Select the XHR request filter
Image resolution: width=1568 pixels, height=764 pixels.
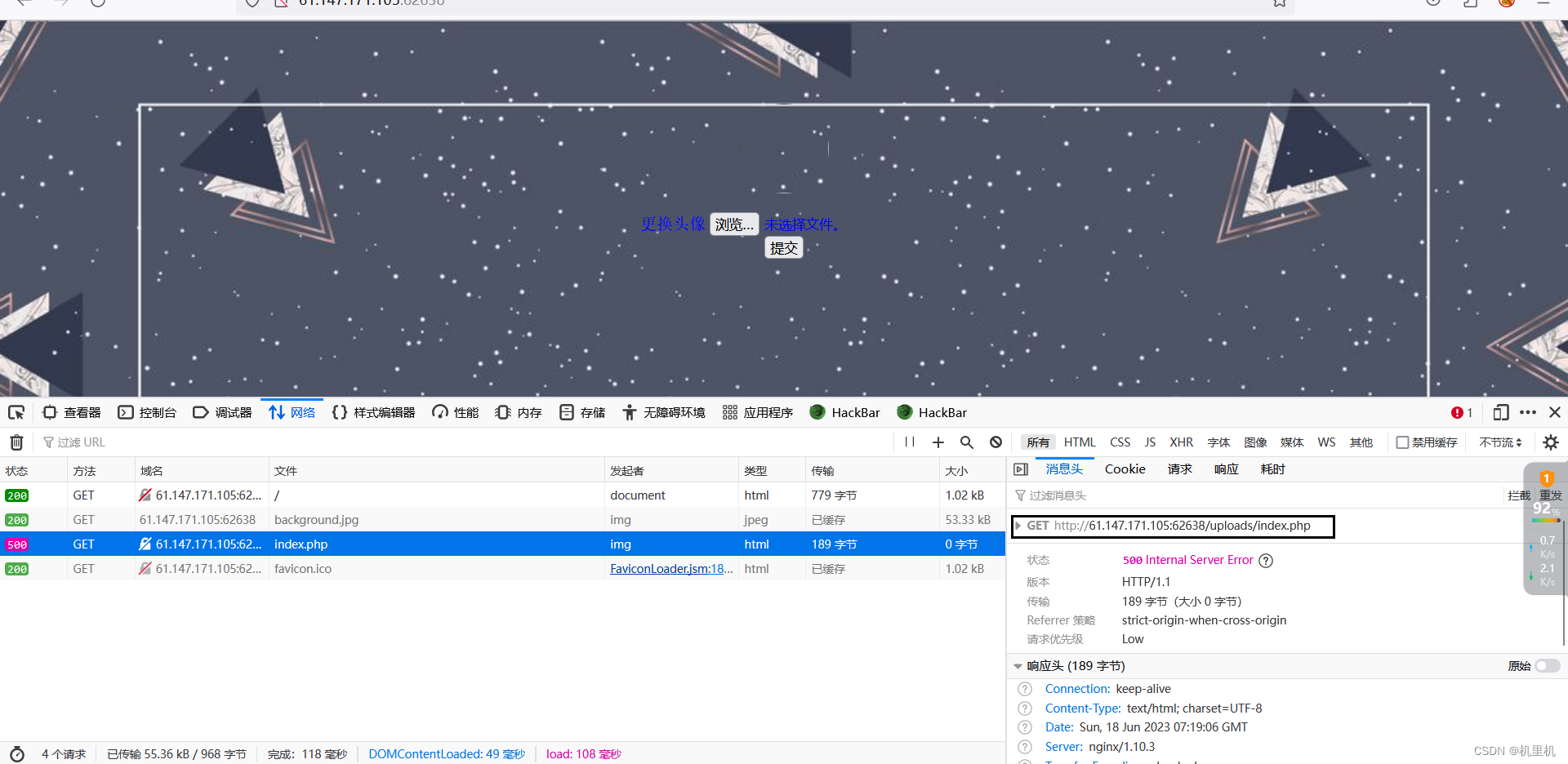click(1181, 442)
